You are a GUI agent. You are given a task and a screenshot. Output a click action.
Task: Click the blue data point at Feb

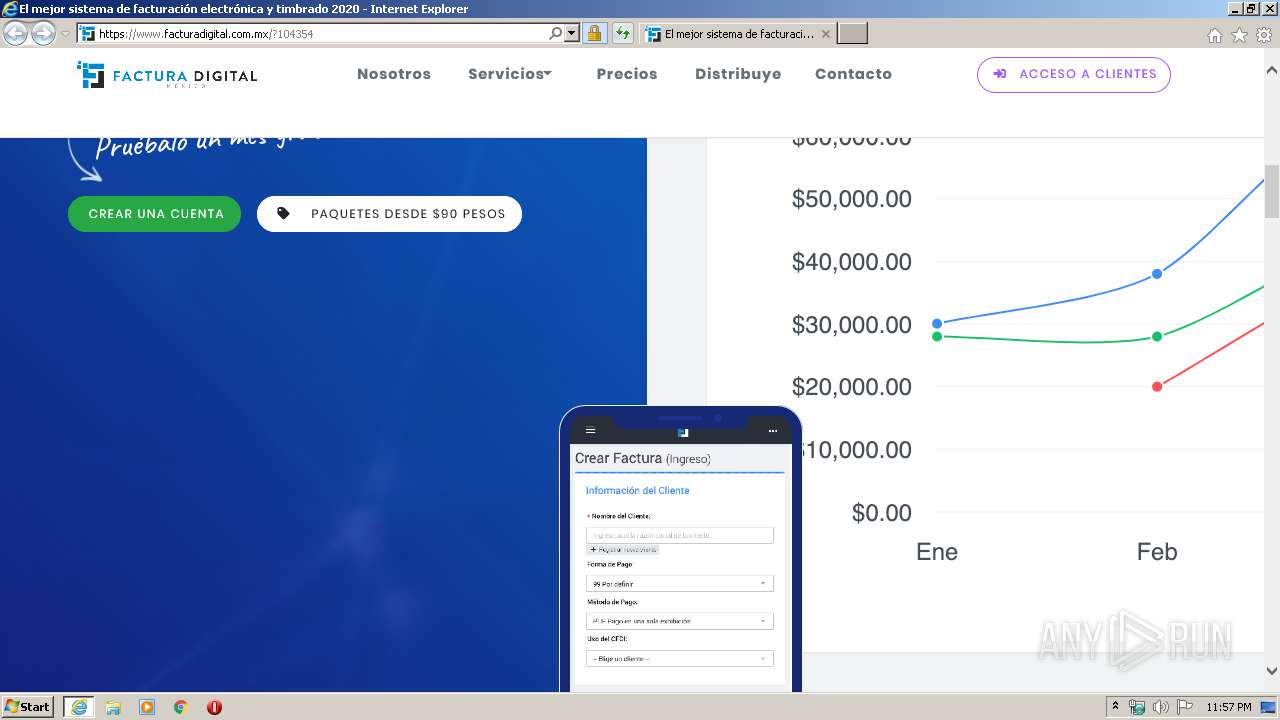pyautogui.click(x=1157, y=274)
